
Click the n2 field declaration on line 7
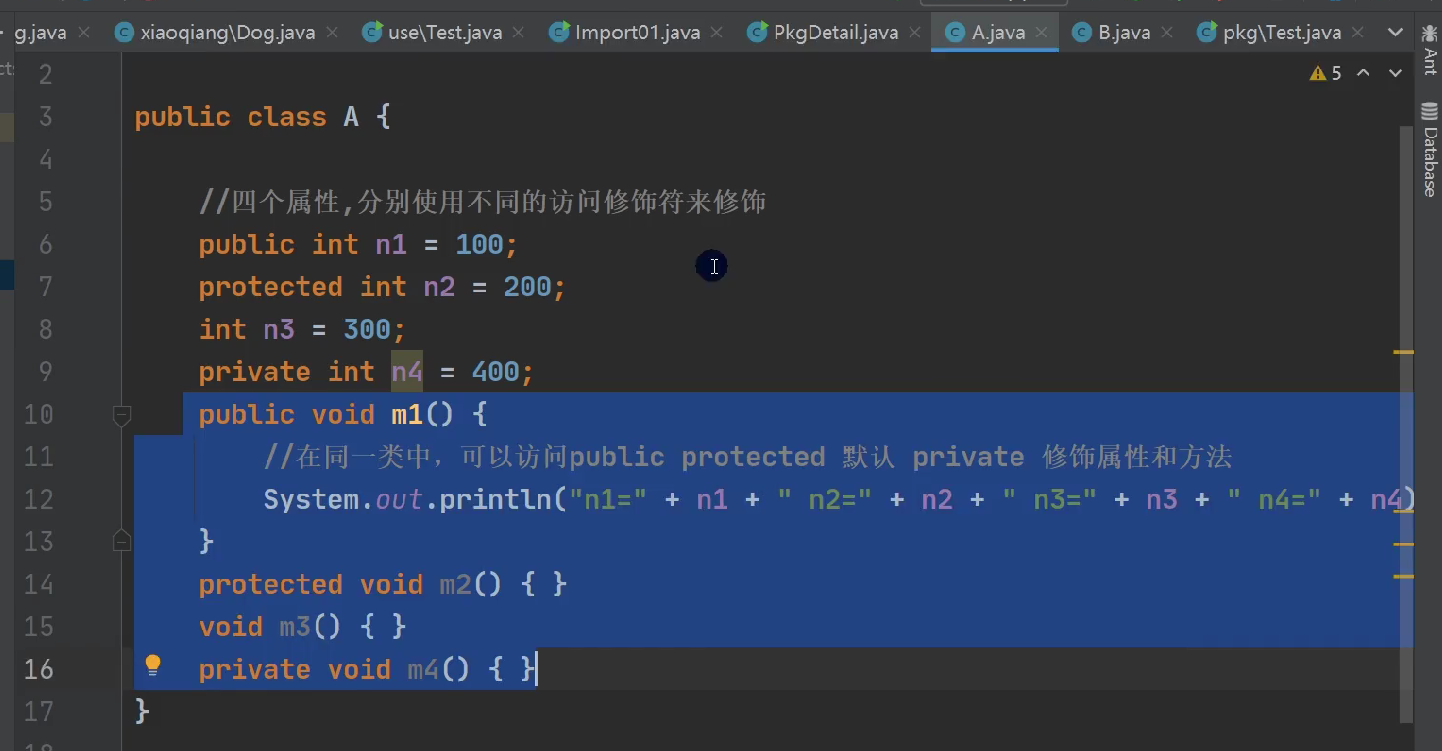coord(439,287)
